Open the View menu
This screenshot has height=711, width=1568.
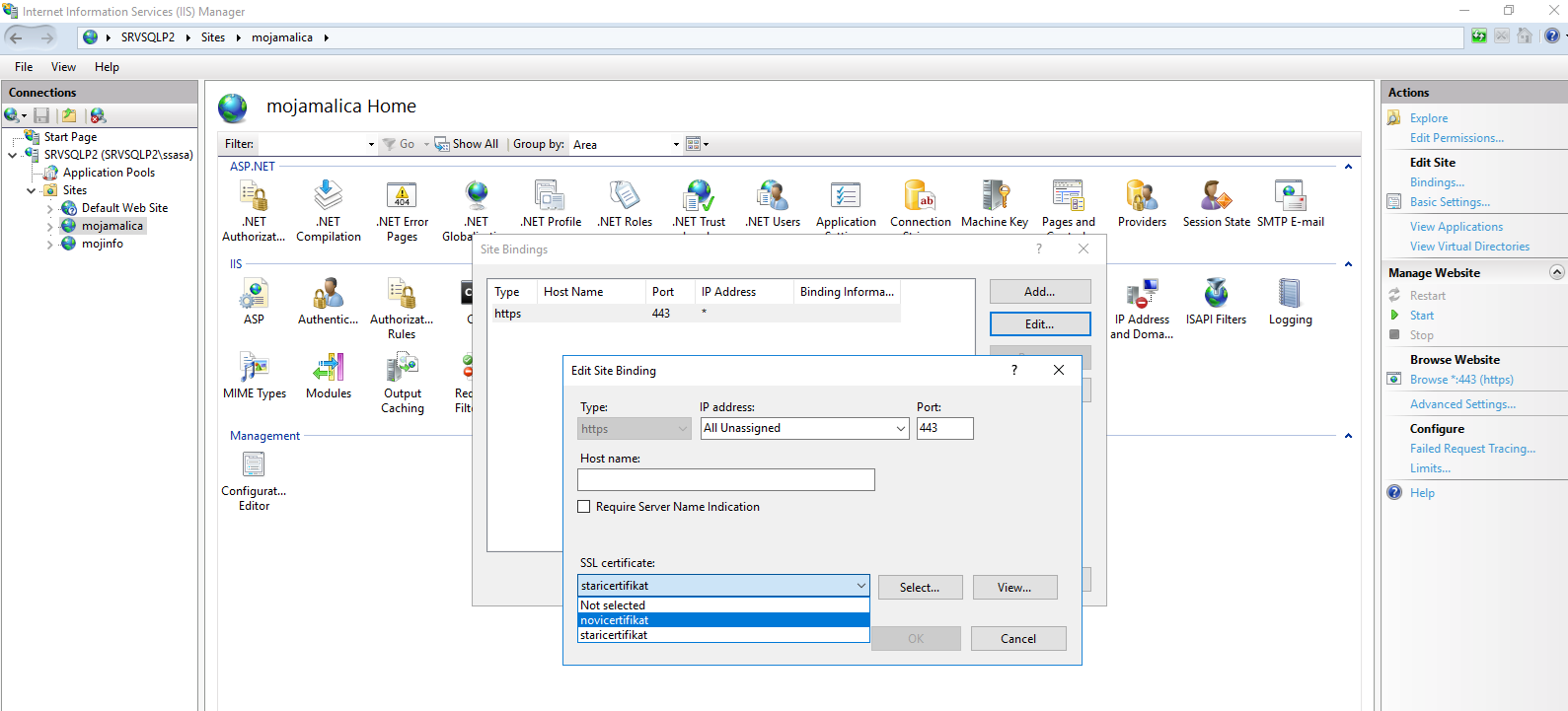point(63,67)
